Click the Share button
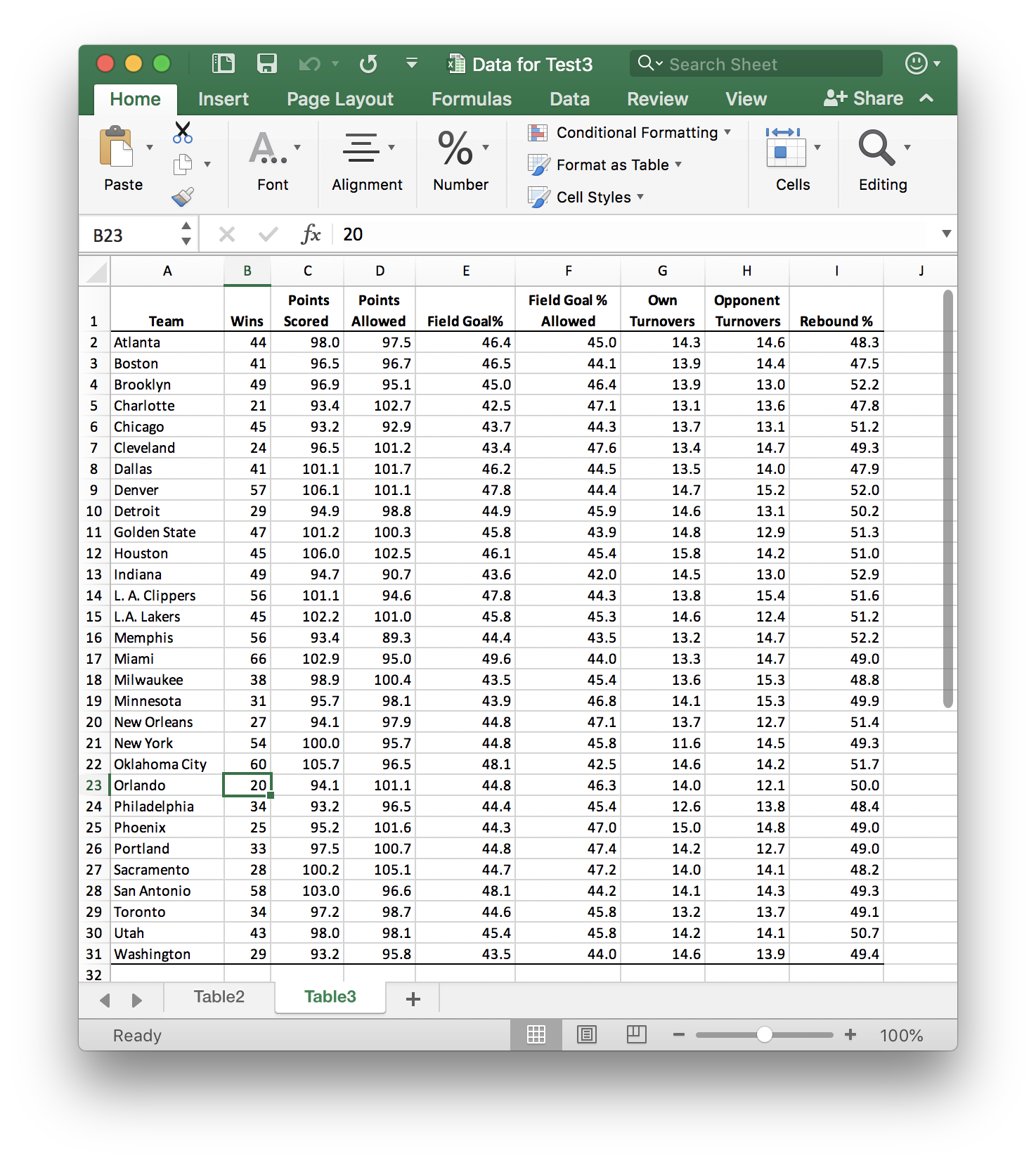Screen dimensions: 1036x1163 click(863, 98)
